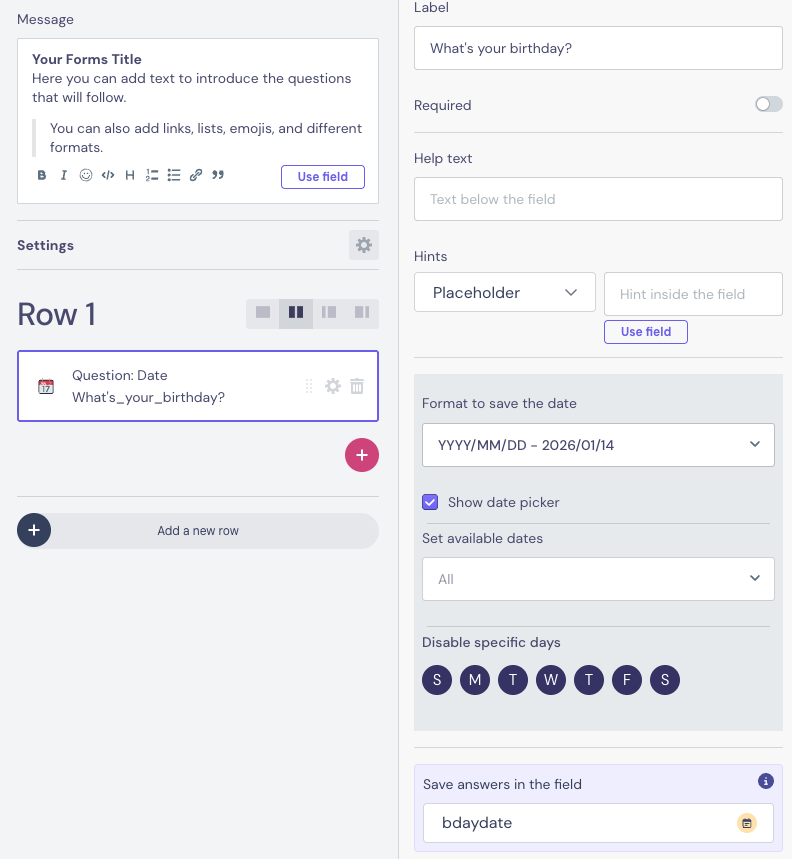Toggle the Required switch
The height and width of the screenshot is (859, 792).
768,104
